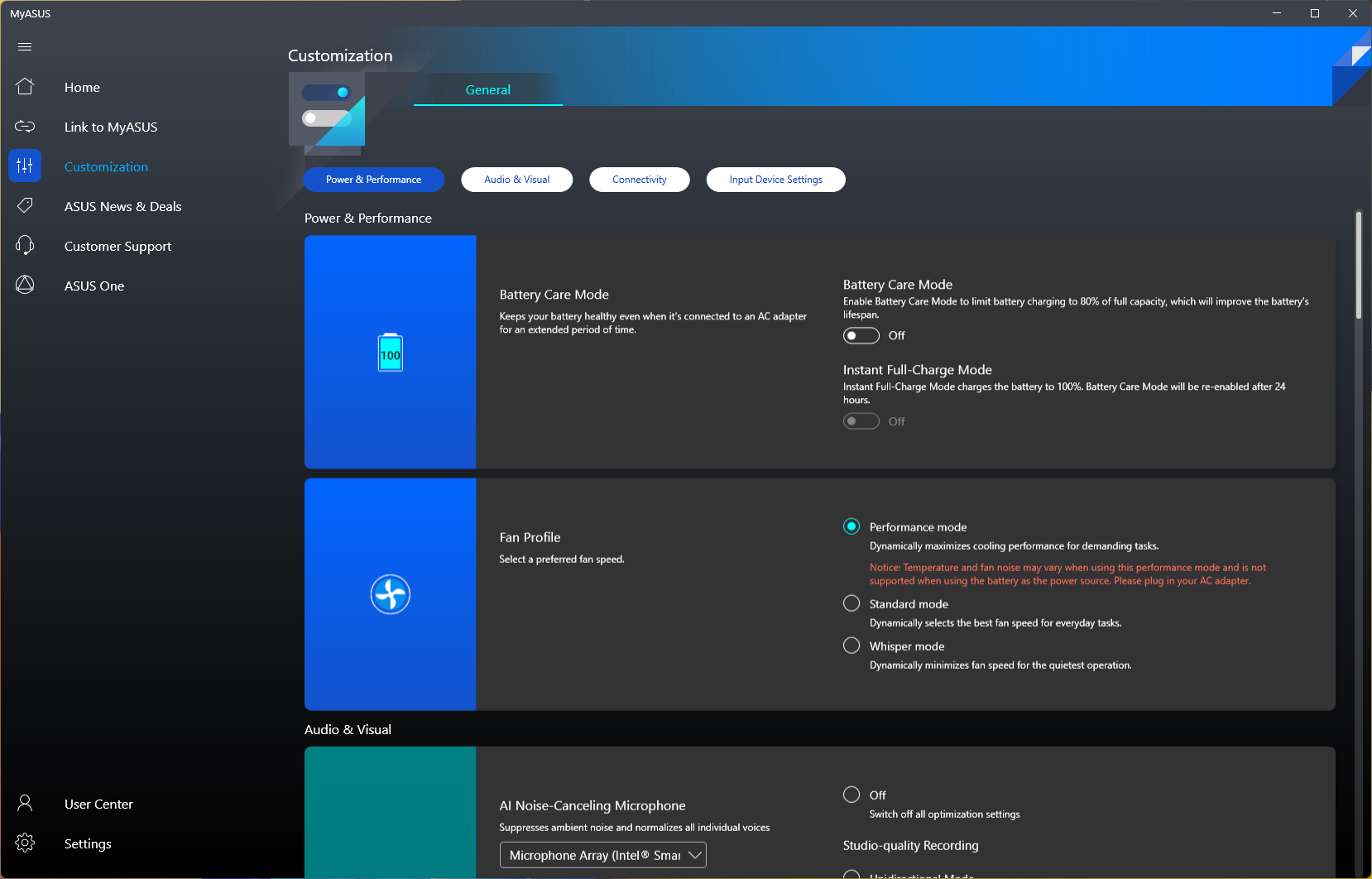1372x879 pixels.
Task: Open the ASUS One icon
Action: click(25, 285)
